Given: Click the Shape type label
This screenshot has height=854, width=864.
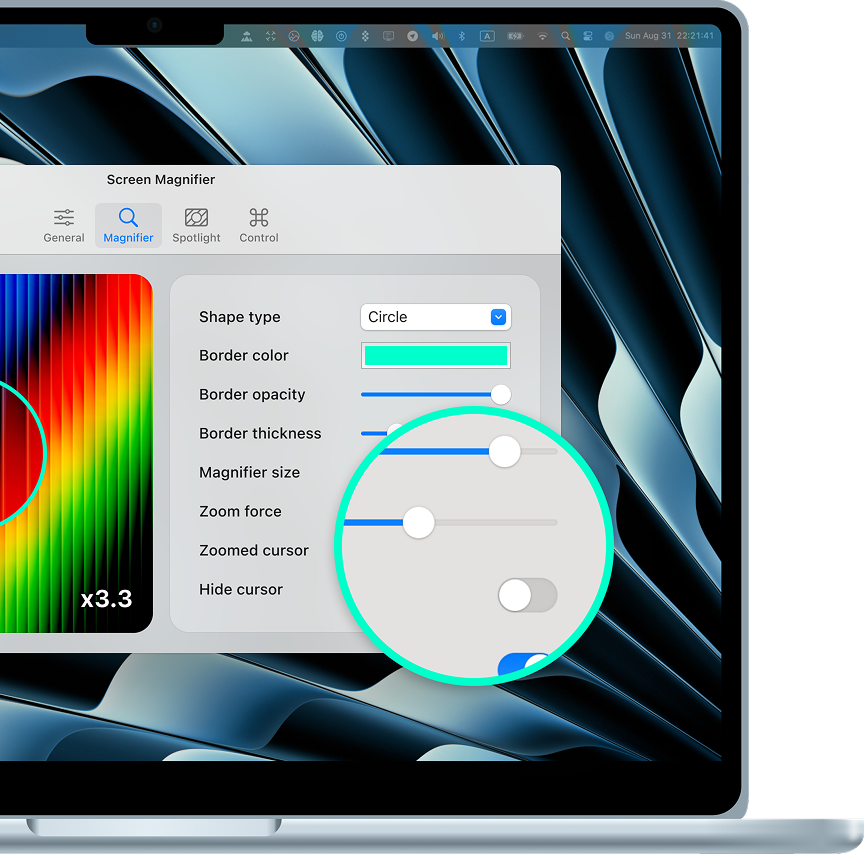Looking at the screenshot, I should click(240, 317).
